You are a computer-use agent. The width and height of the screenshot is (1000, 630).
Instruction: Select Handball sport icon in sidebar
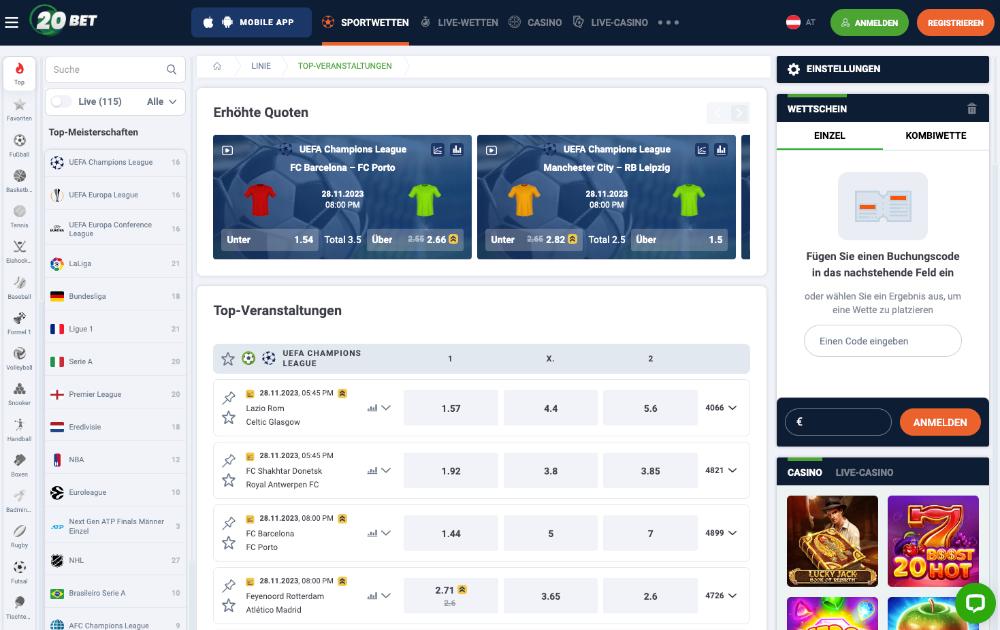click(19, 430)
